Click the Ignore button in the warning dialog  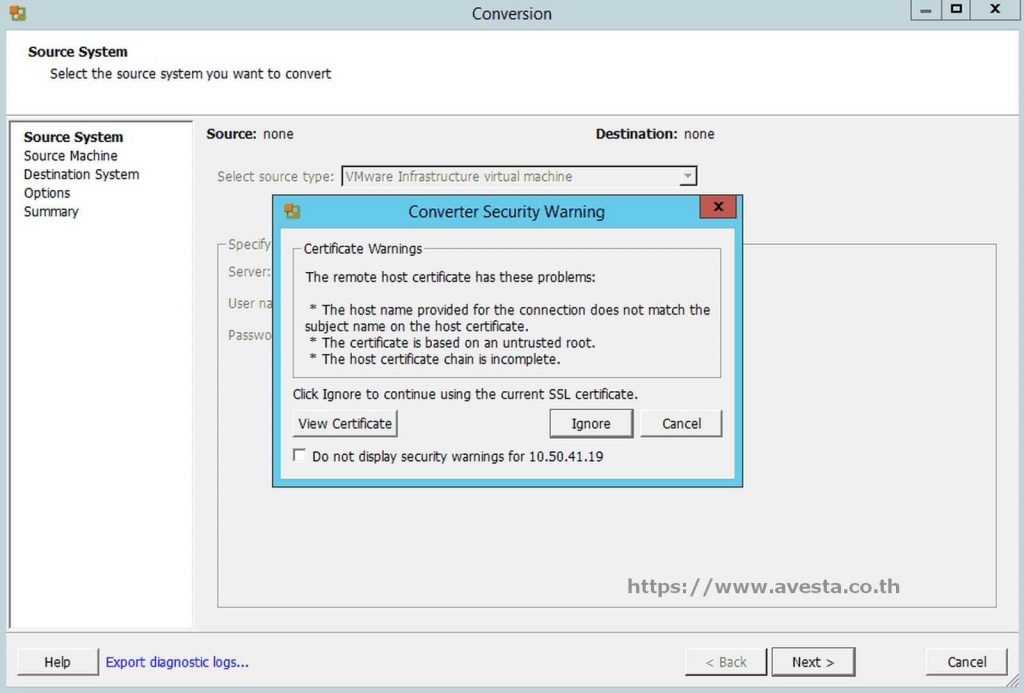(x=591, y=423)
